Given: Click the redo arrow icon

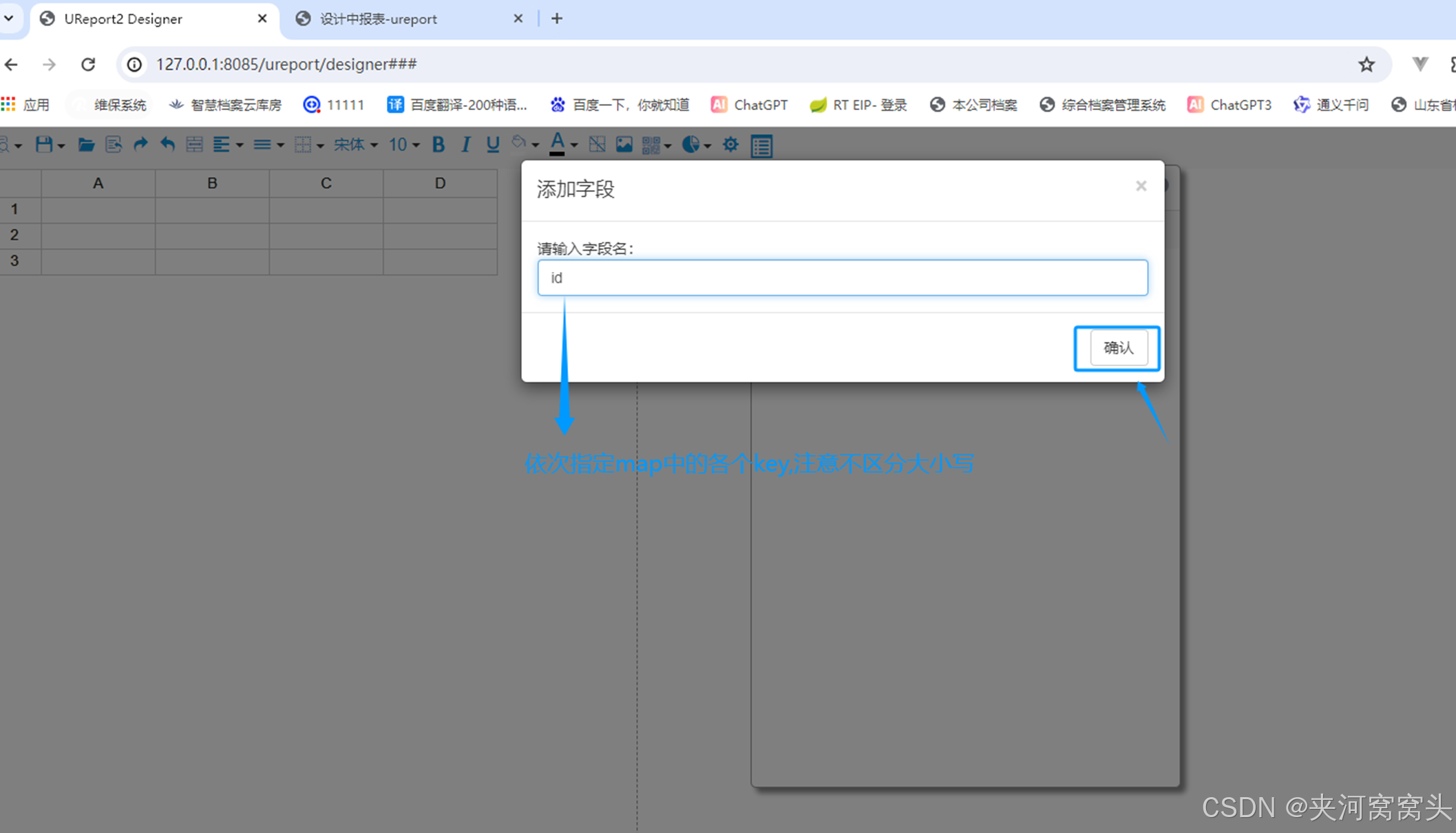Looking at the screenshot, I should coord(140,145).
